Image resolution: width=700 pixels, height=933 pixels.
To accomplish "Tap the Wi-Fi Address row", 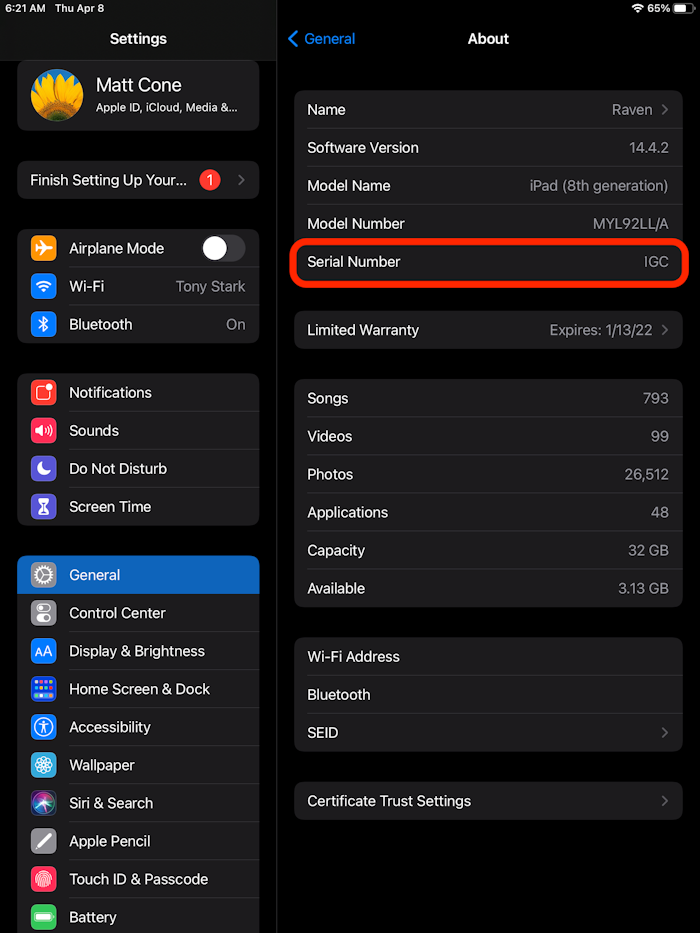I will click(x=488, y=657).
